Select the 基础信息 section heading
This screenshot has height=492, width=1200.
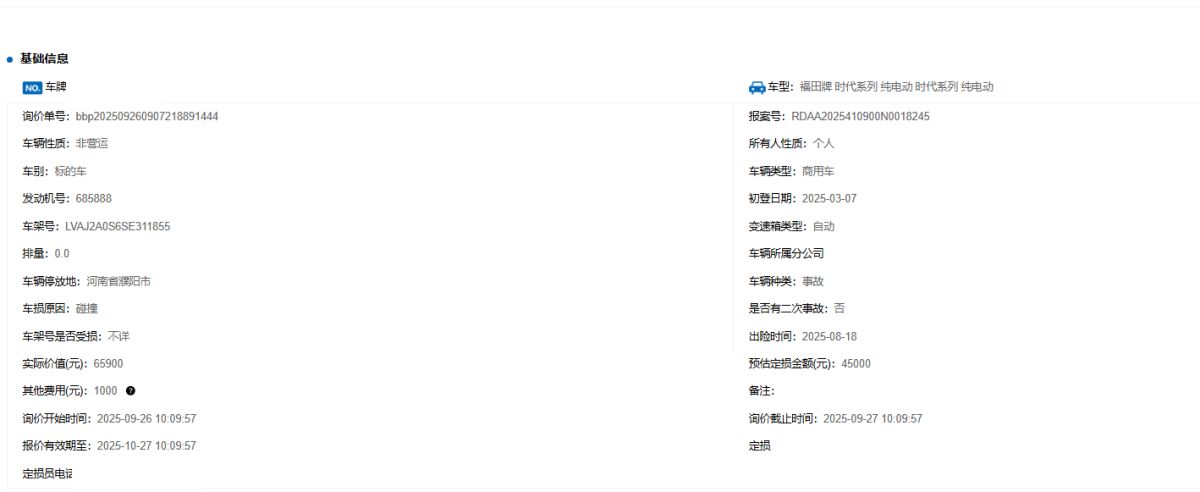point(44,59)
